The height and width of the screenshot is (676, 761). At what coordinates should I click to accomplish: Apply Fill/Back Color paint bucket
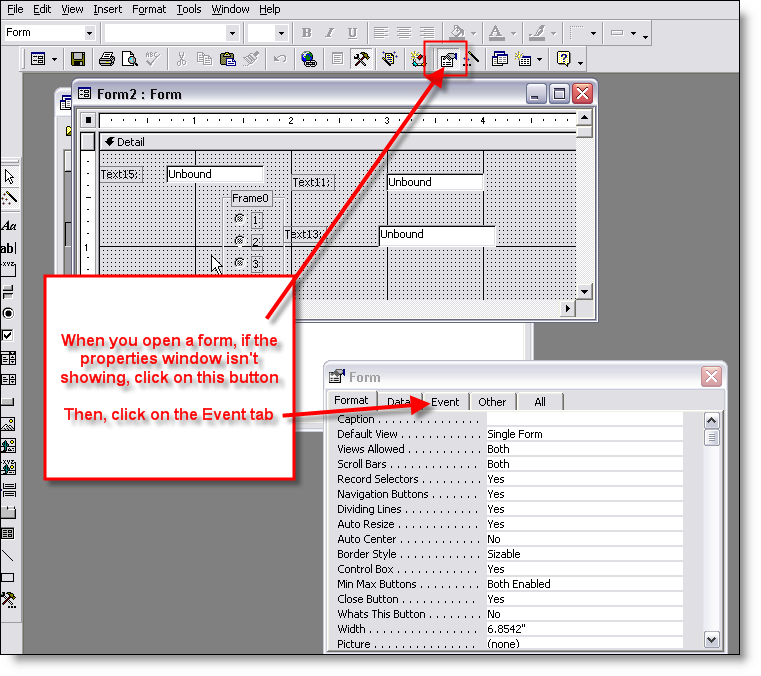(x=457, y=33)
